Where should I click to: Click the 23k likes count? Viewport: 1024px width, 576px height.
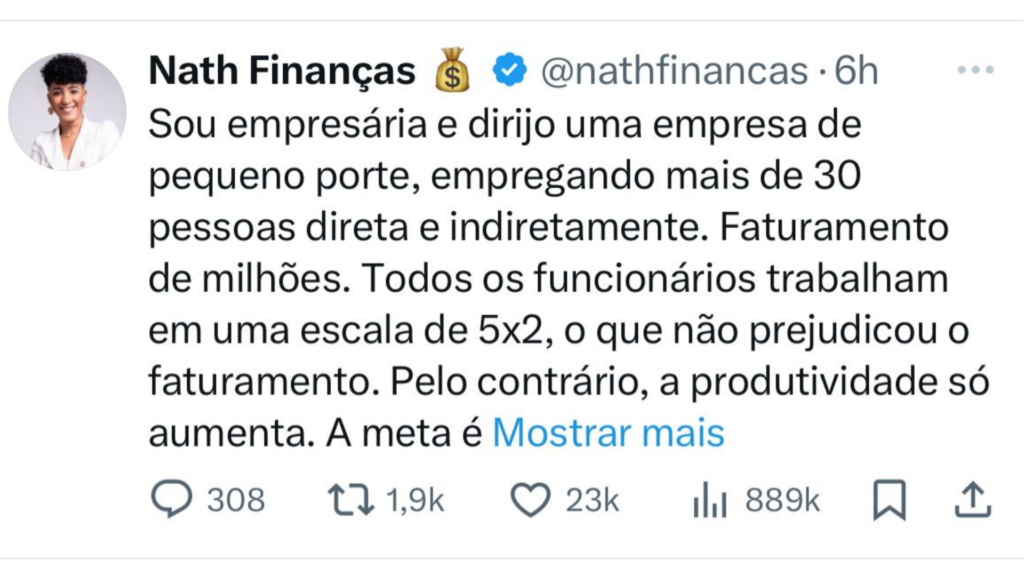[593, 500]
